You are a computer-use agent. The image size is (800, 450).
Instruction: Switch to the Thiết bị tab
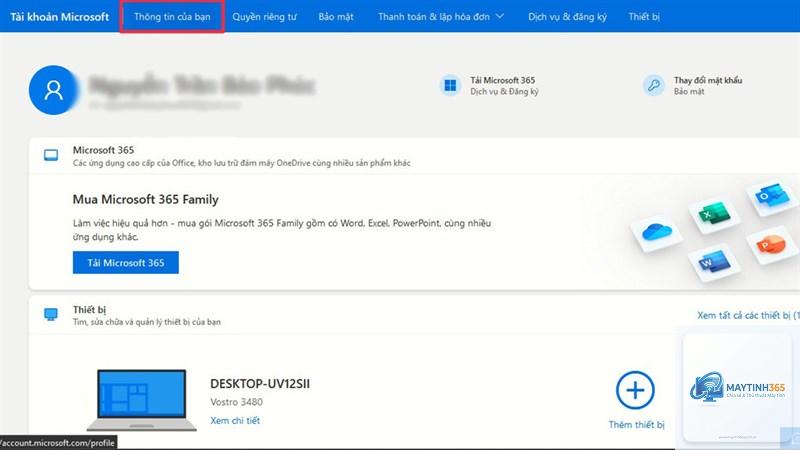click(644, 17)
